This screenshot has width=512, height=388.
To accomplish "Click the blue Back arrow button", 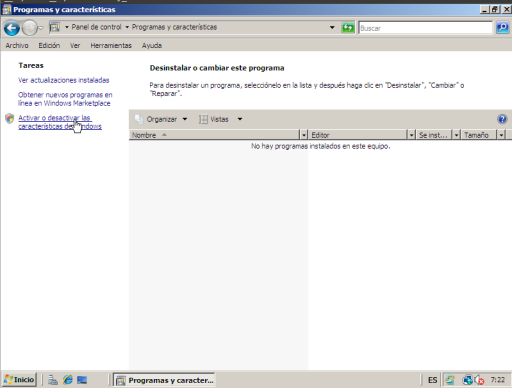I will [x=12, y=28].
